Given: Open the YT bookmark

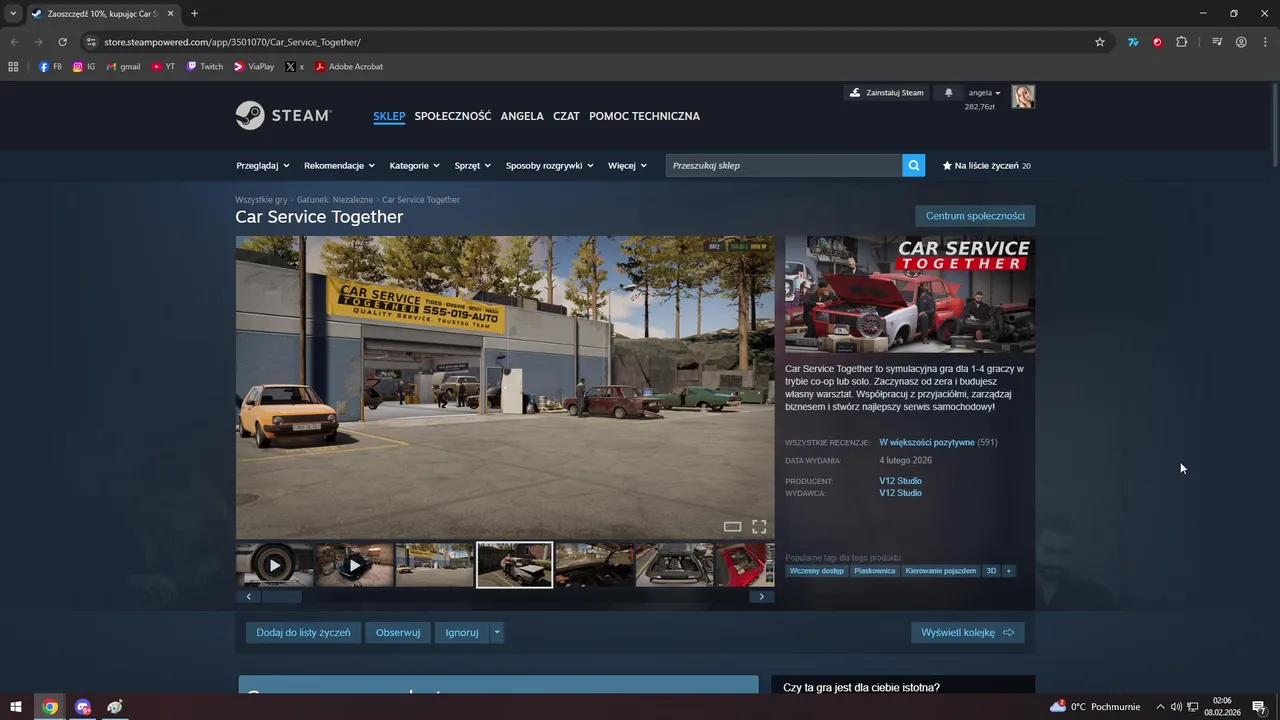Looking at the screenshot, I should coord(163,67).
